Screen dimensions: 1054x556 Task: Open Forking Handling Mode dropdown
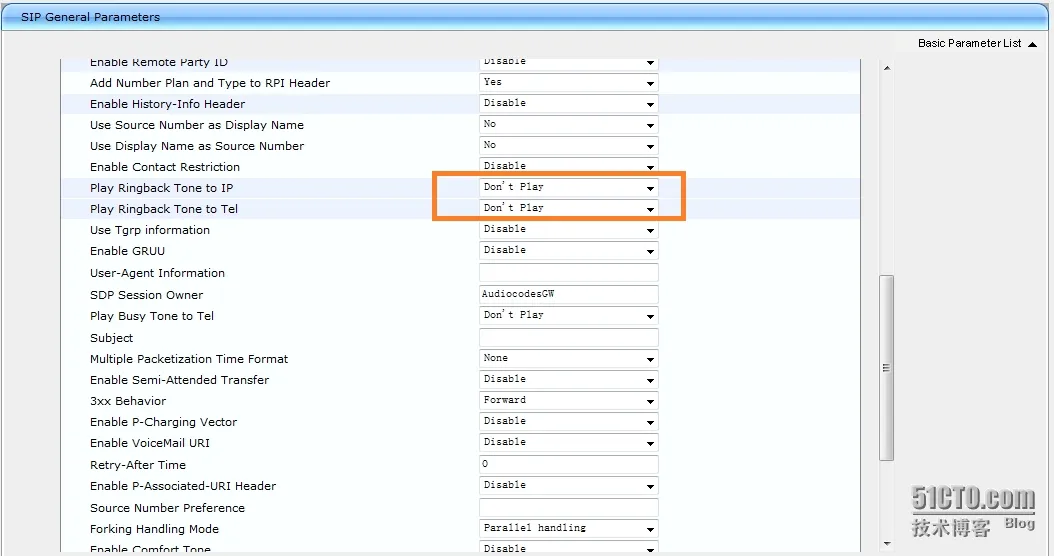click(569, 528)
